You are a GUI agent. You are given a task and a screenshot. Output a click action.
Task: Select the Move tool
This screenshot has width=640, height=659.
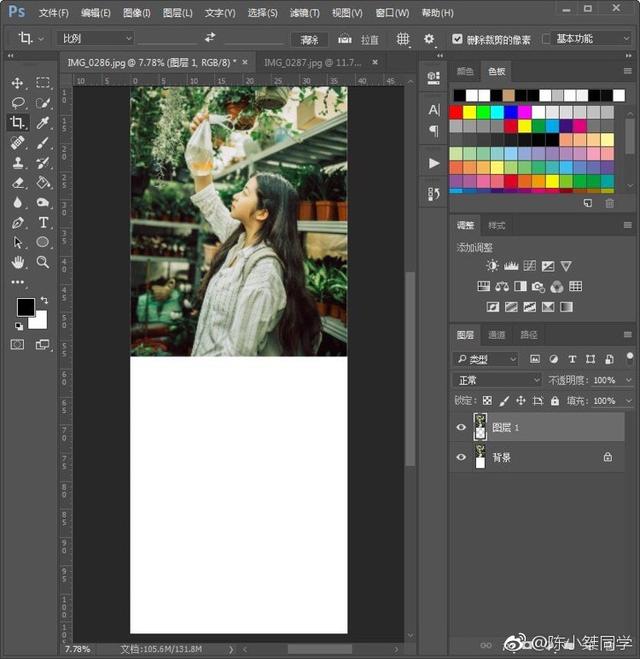(x=18, y=83)
